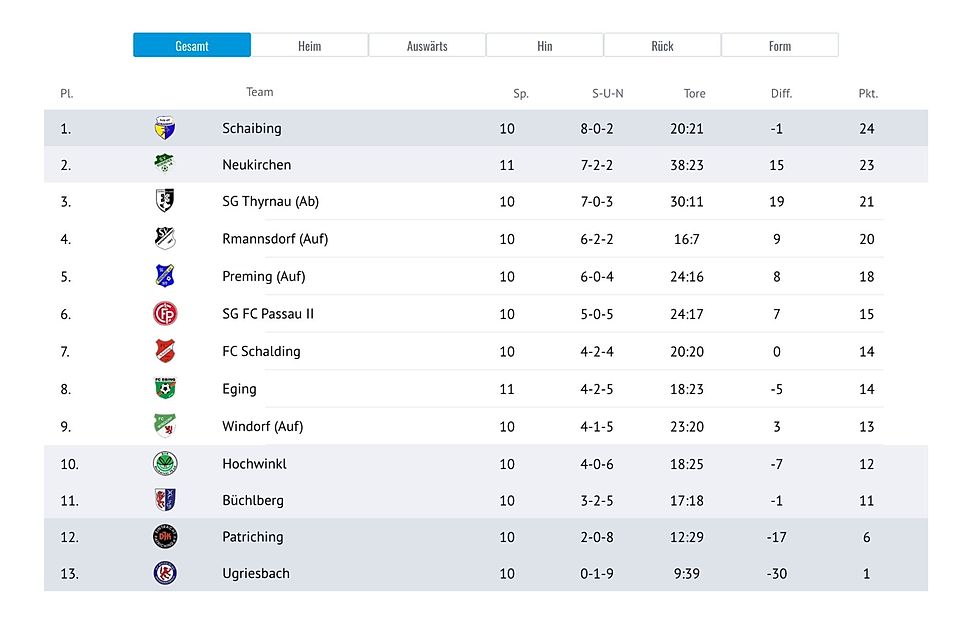
Task: Click the Hochwinkl round green logo
Action: point(165,464)
